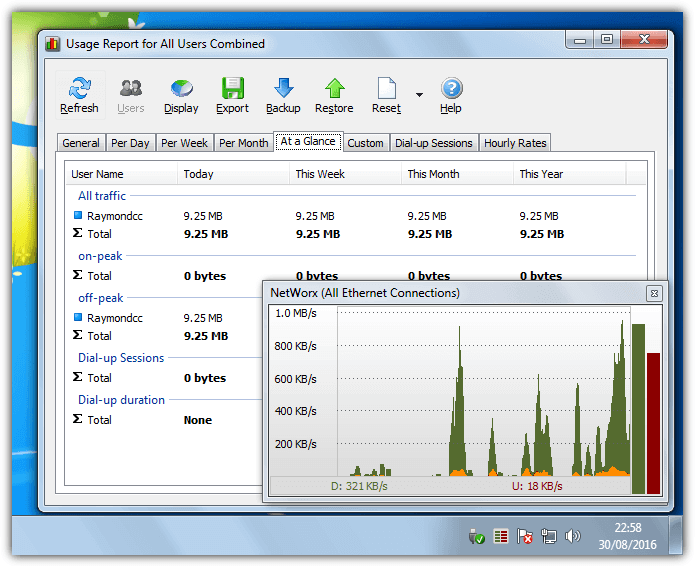Open the Per Month tab

243,143
